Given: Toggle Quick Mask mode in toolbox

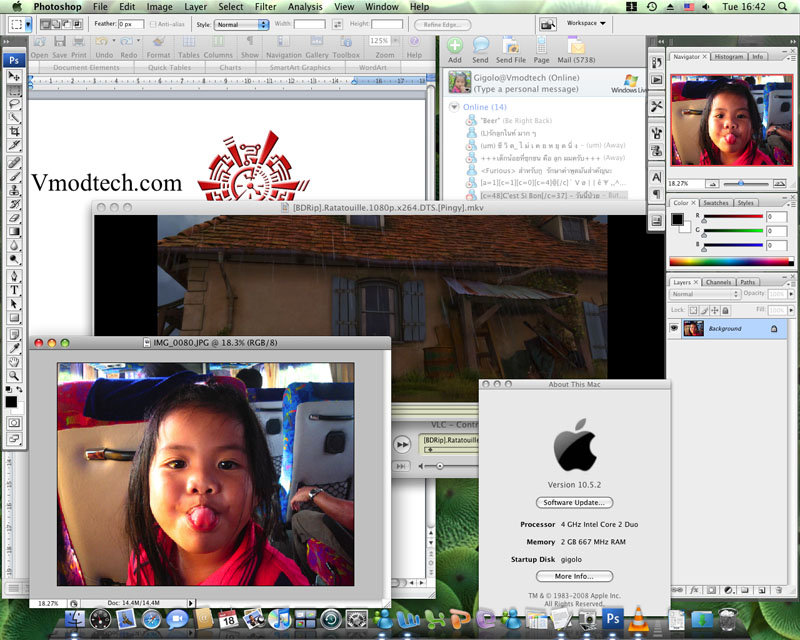Looking at the screenshot, I should (14, 423).
